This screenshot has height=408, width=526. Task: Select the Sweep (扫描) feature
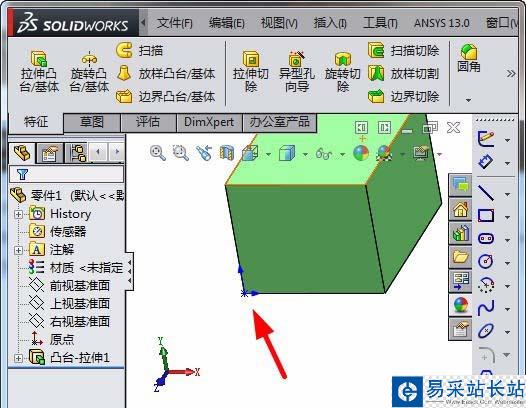140,51
